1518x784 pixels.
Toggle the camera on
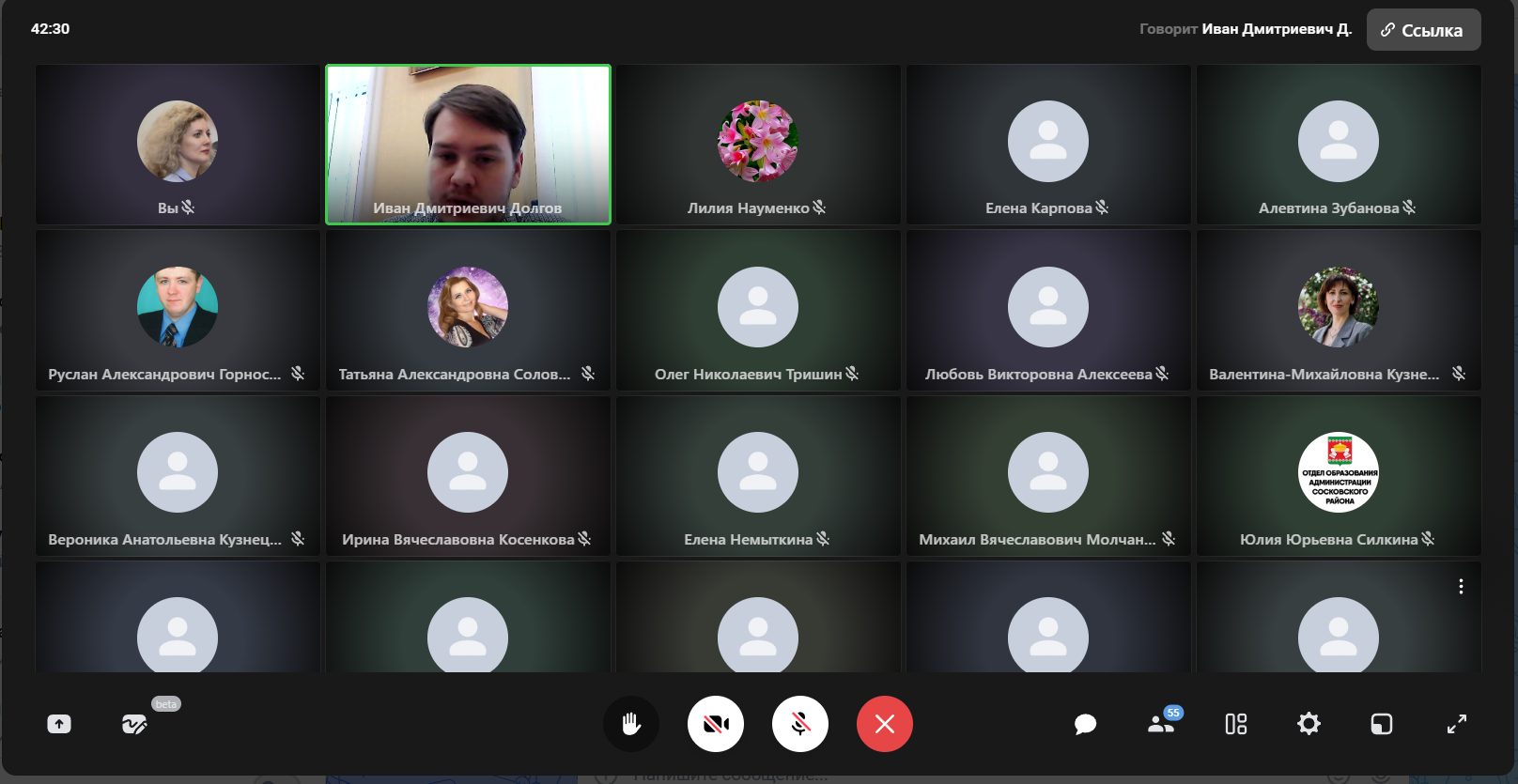716,724
